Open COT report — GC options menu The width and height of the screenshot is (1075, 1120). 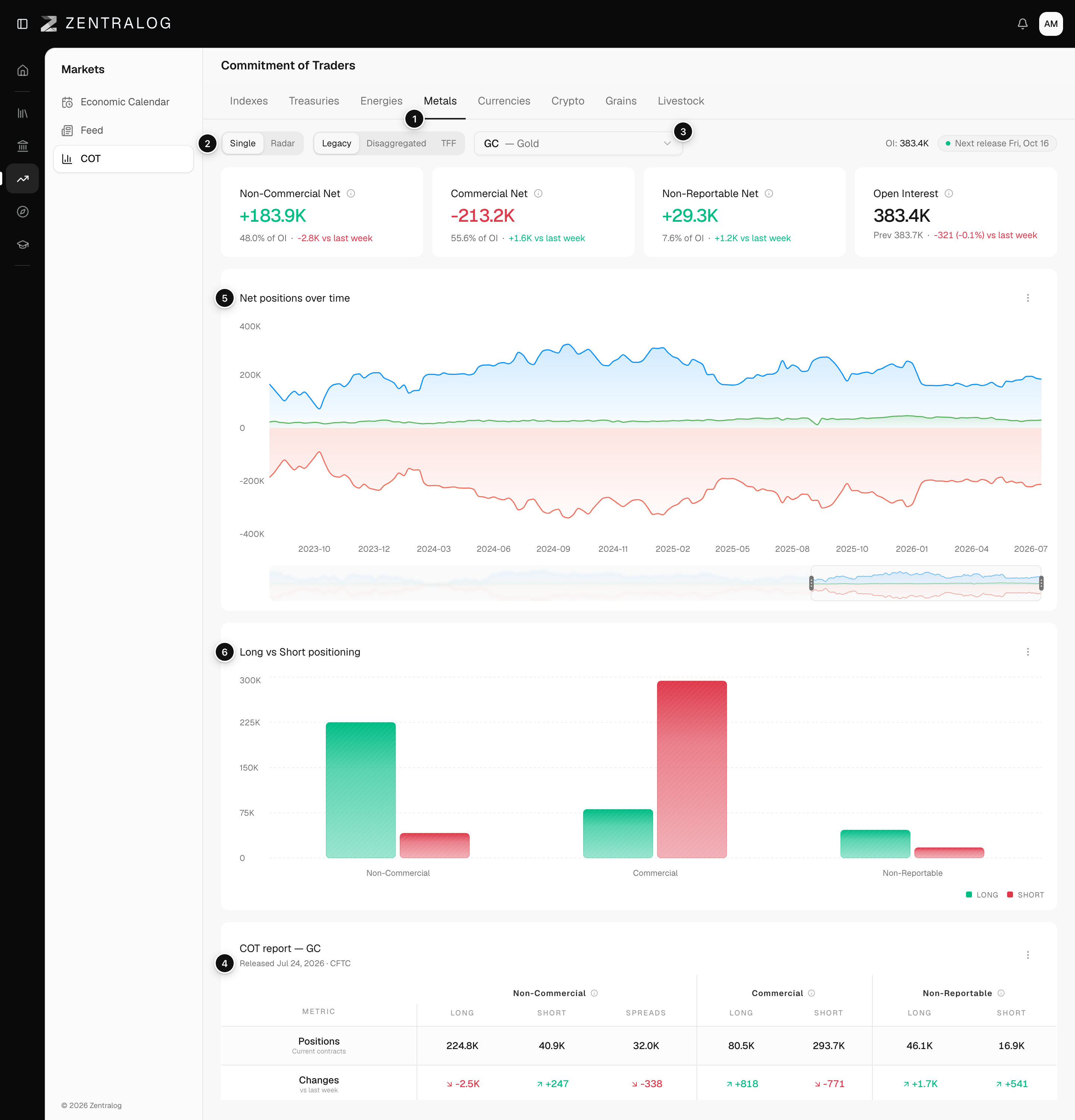(x=1028, y=955)
